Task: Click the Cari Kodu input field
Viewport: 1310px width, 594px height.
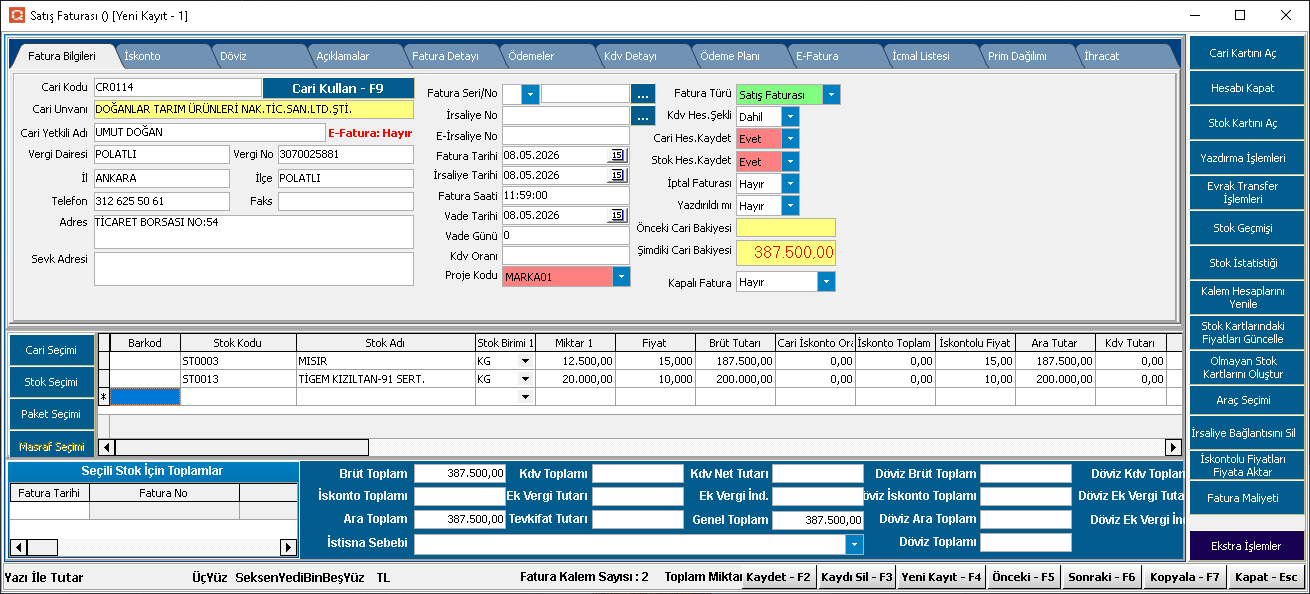Action: (177, 88)
